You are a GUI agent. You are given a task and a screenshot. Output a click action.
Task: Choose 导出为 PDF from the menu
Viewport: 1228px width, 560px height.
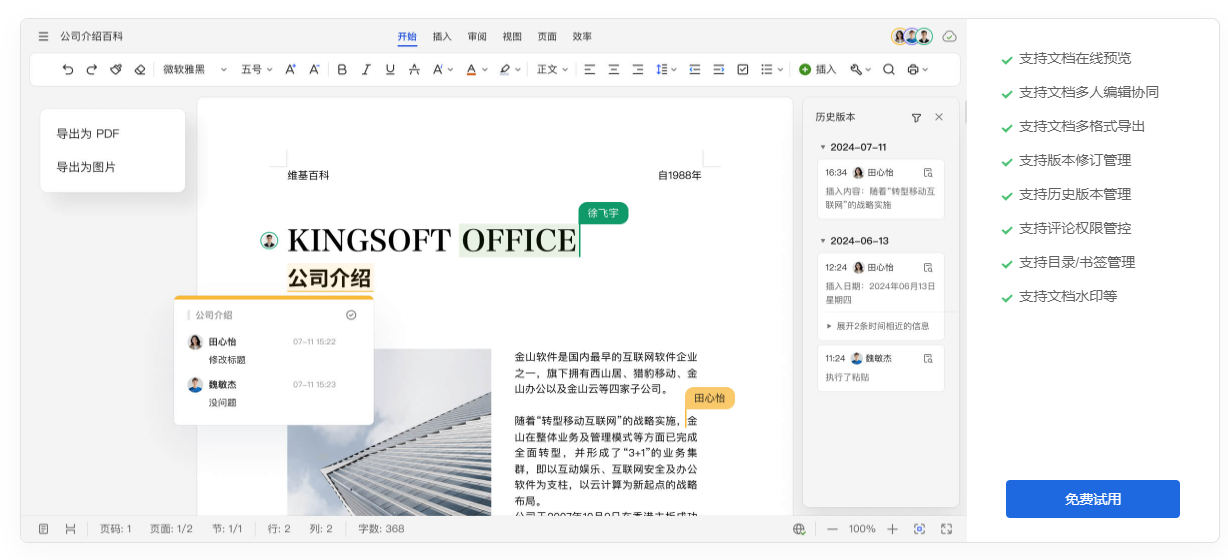[x=88, y=134]
